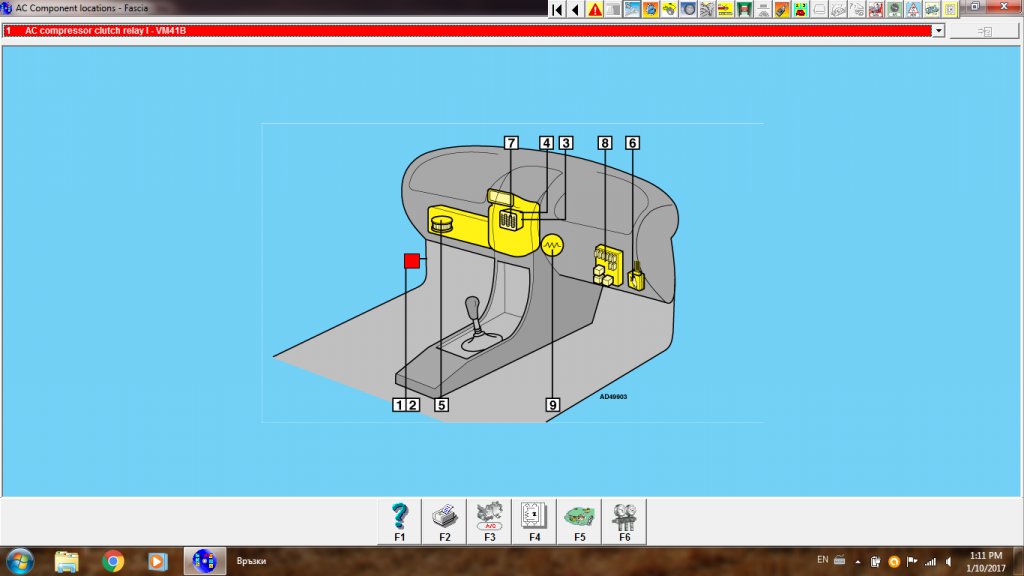Viewport: 1024px width, 576px height.
Task: Click component label number 7
Action: point(511,143)
